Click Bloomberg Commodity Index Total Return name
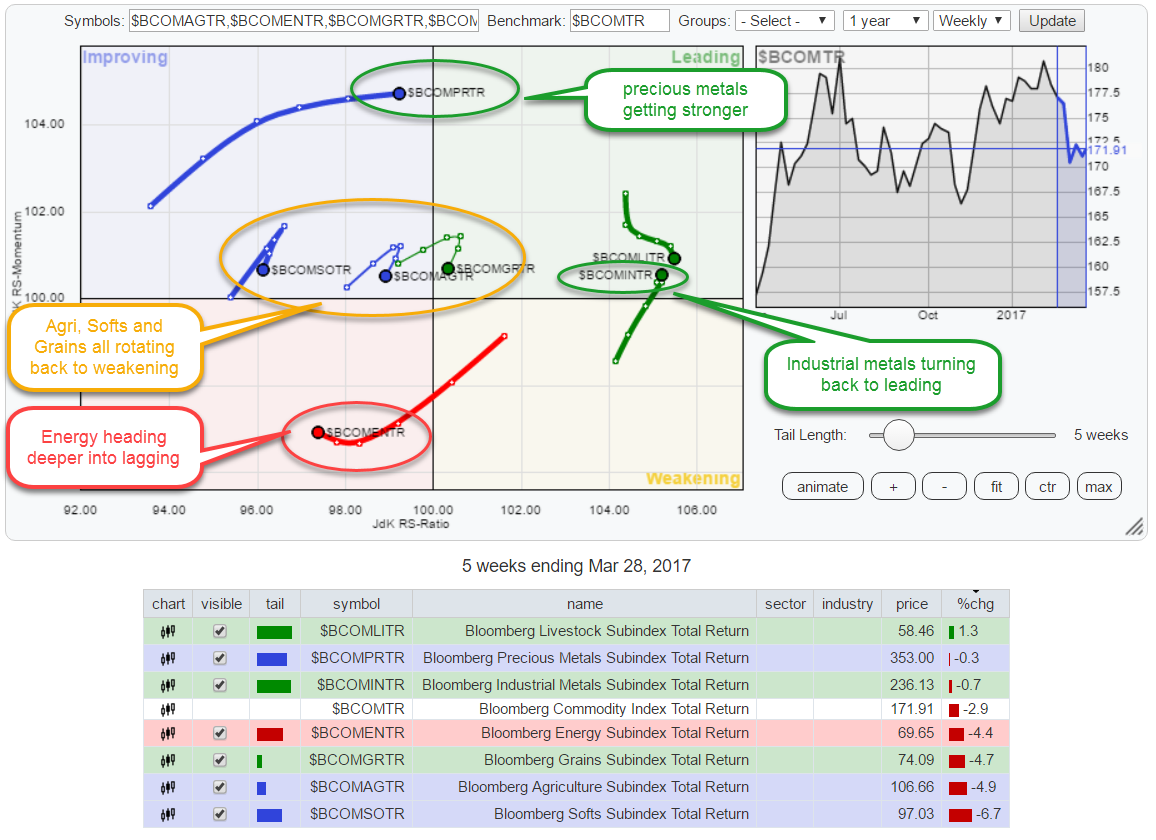 tap(613, 709)
